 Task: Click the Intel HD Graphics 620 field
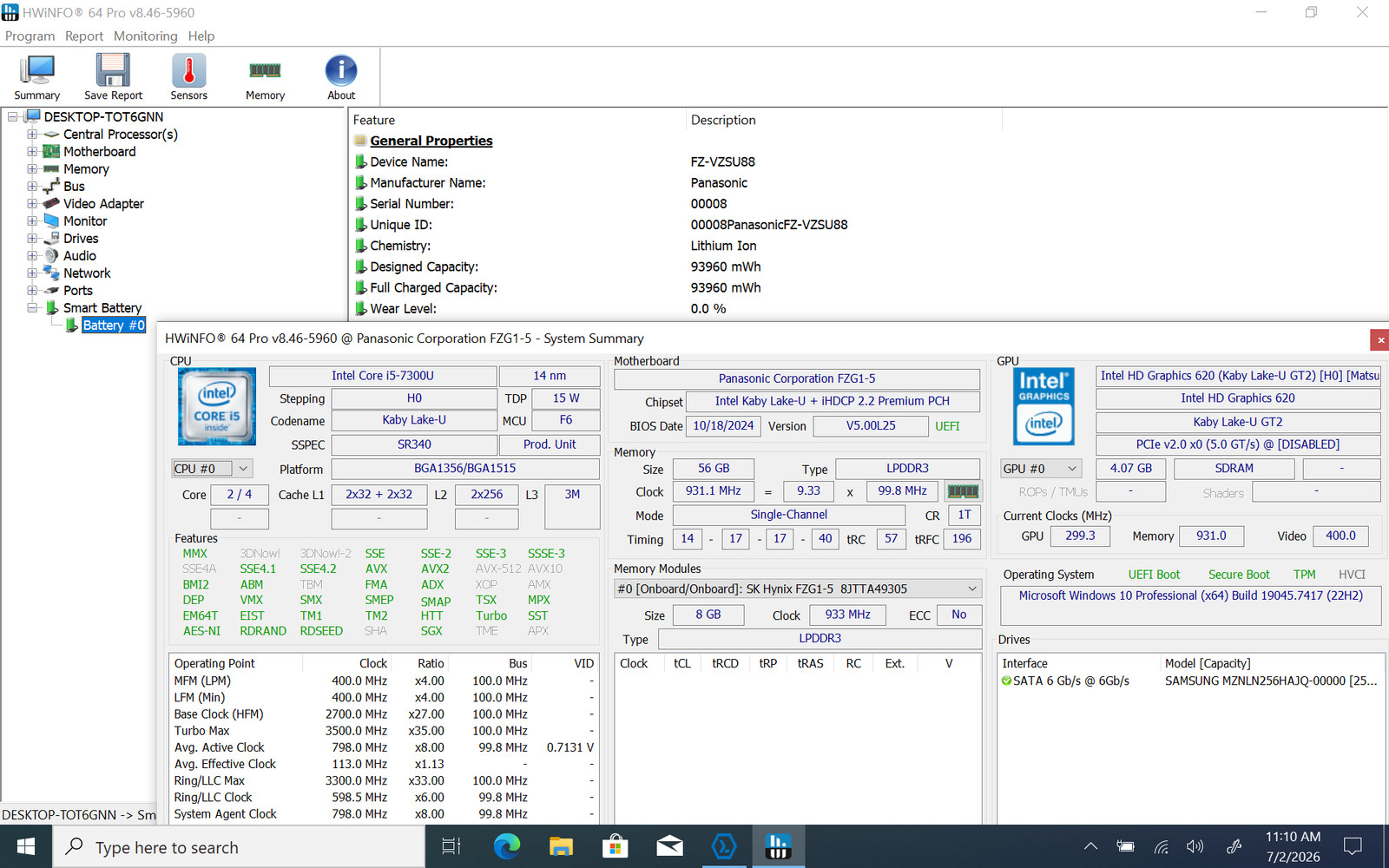[x=1238, y=398]
